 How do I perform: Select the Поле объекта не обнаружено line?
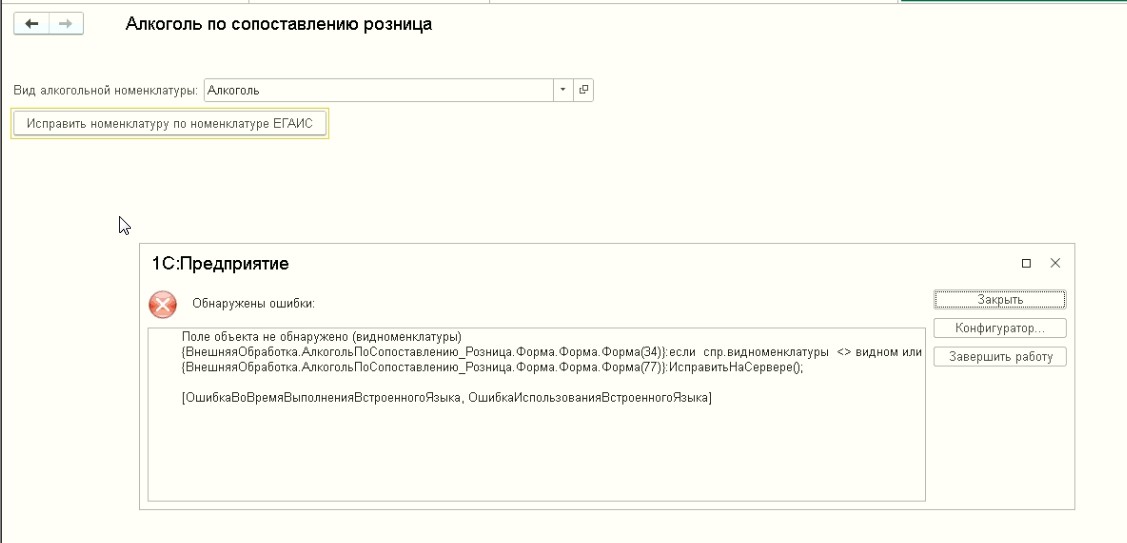point(321,337)
